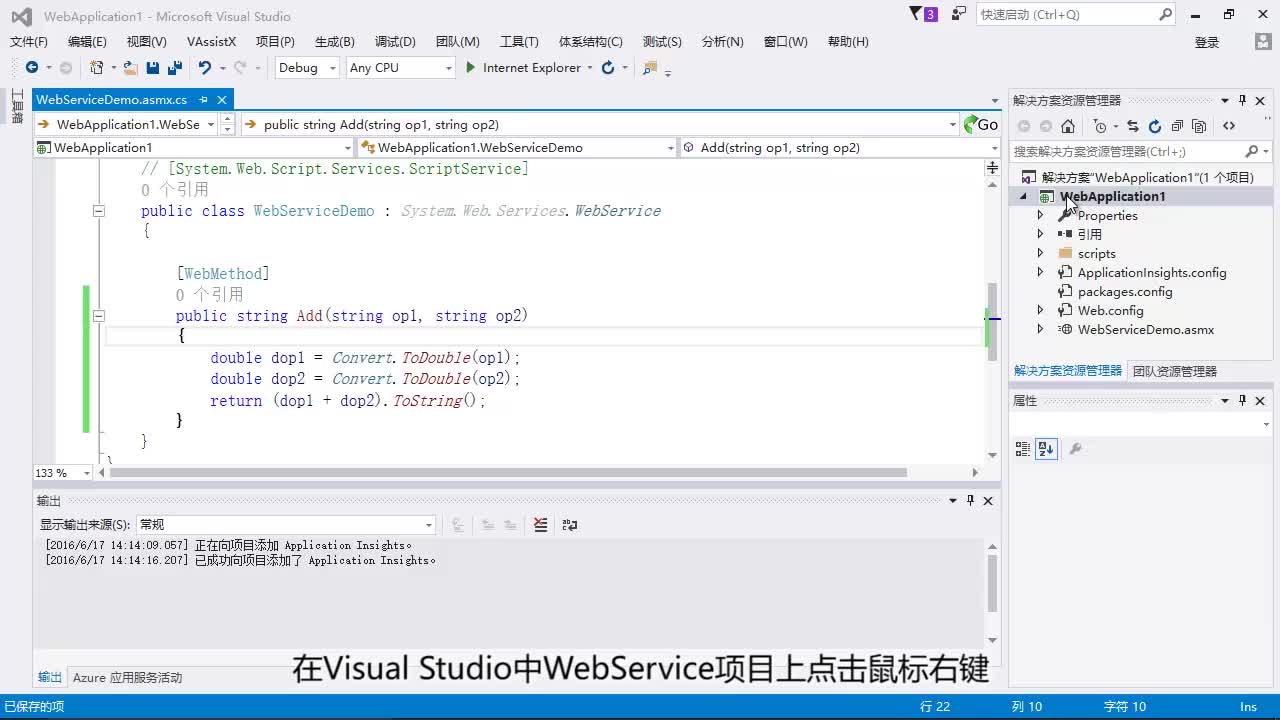Click the Save All toolbar icon
Screen dimensions: 1280x720
(175, 67)
